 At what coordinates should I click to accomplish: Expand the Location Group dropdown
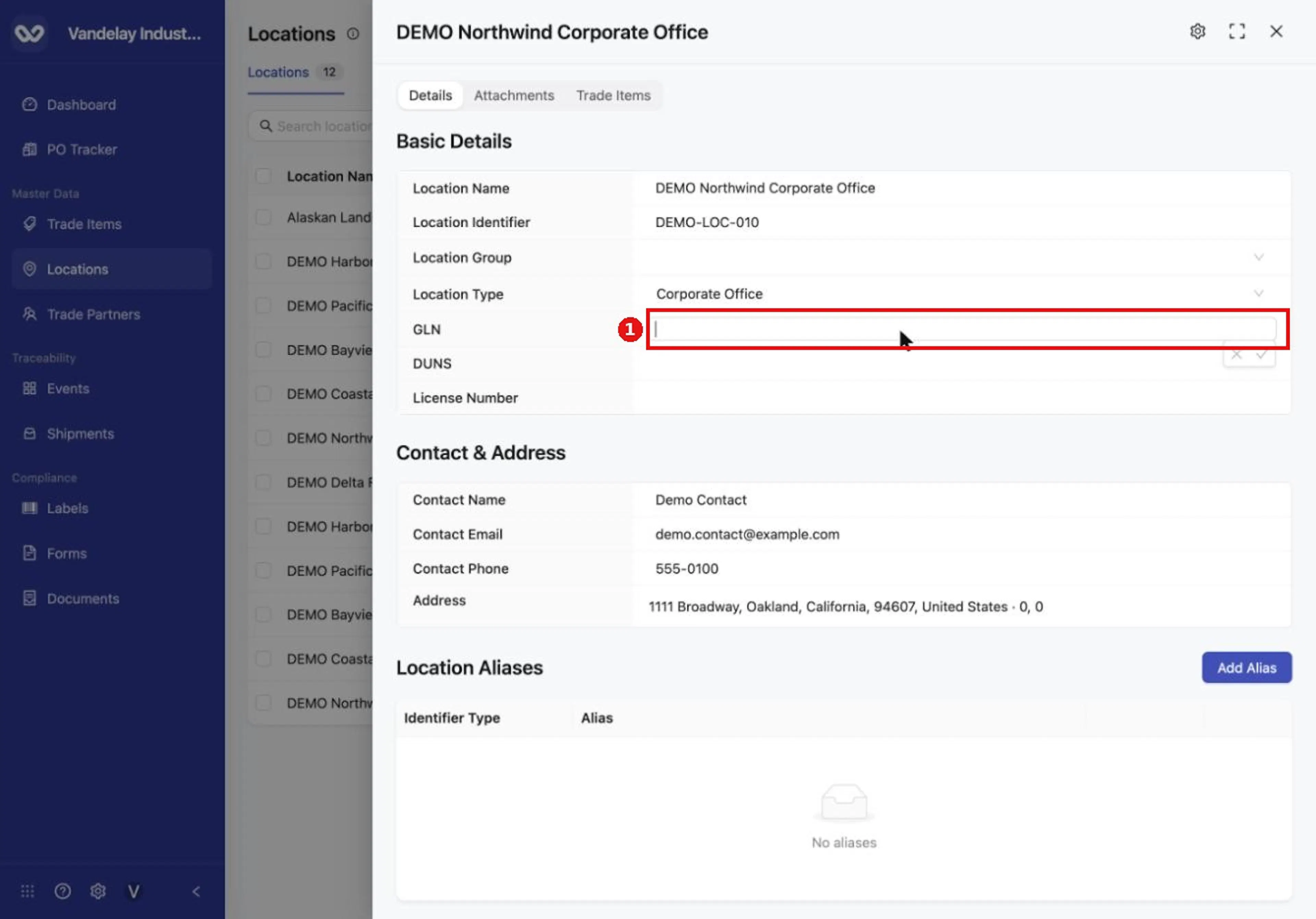pyautogui.click(x=1258, y=257)
